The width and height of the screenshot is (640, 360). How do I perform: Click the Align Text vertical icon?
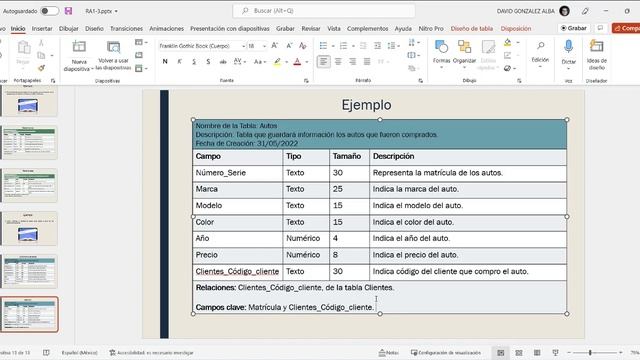click(x=411, y=55)
